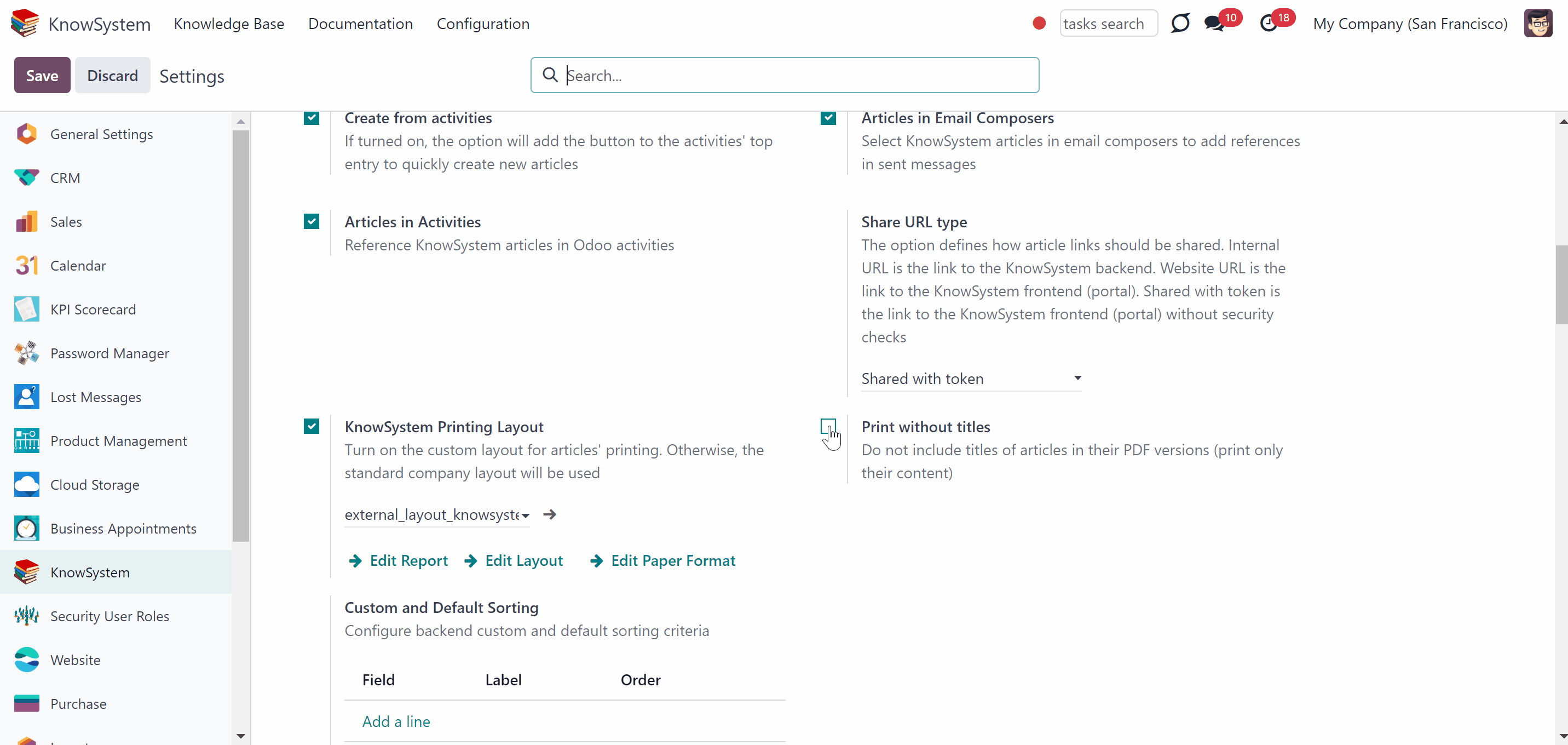Click the main page scrollbar thumb
This screenshot has height=745, width=1568.
pos(1563,285)
